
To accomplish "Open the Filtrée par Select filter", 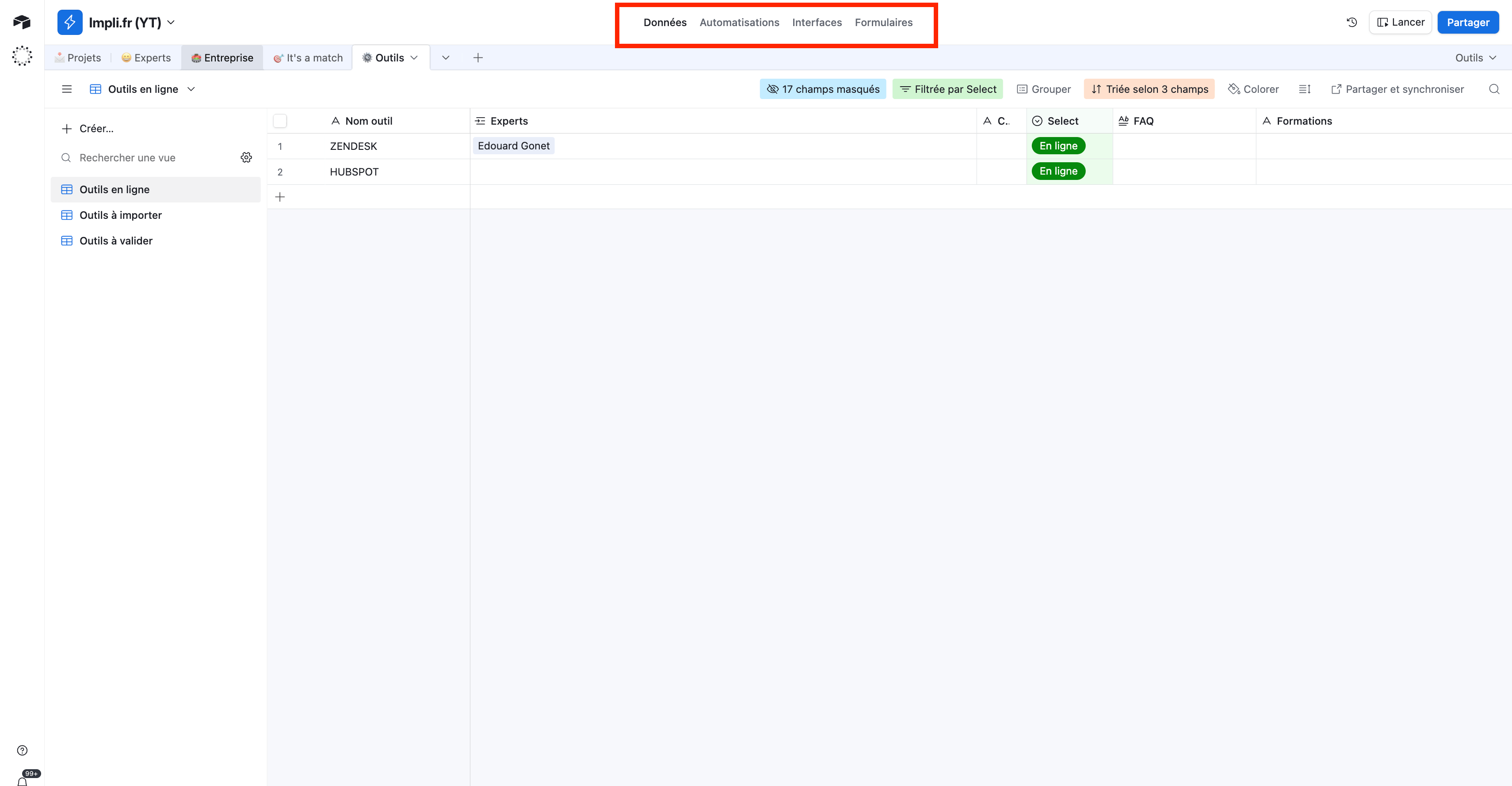I will [947, 89].
